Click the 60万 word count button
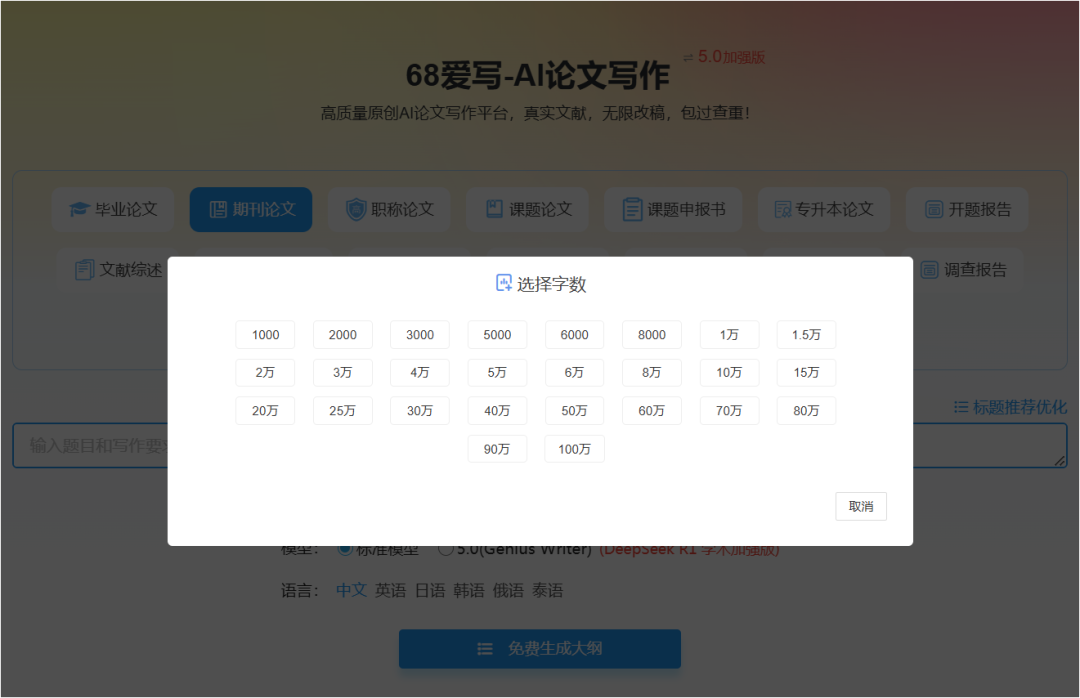 [x=652, y=411]
